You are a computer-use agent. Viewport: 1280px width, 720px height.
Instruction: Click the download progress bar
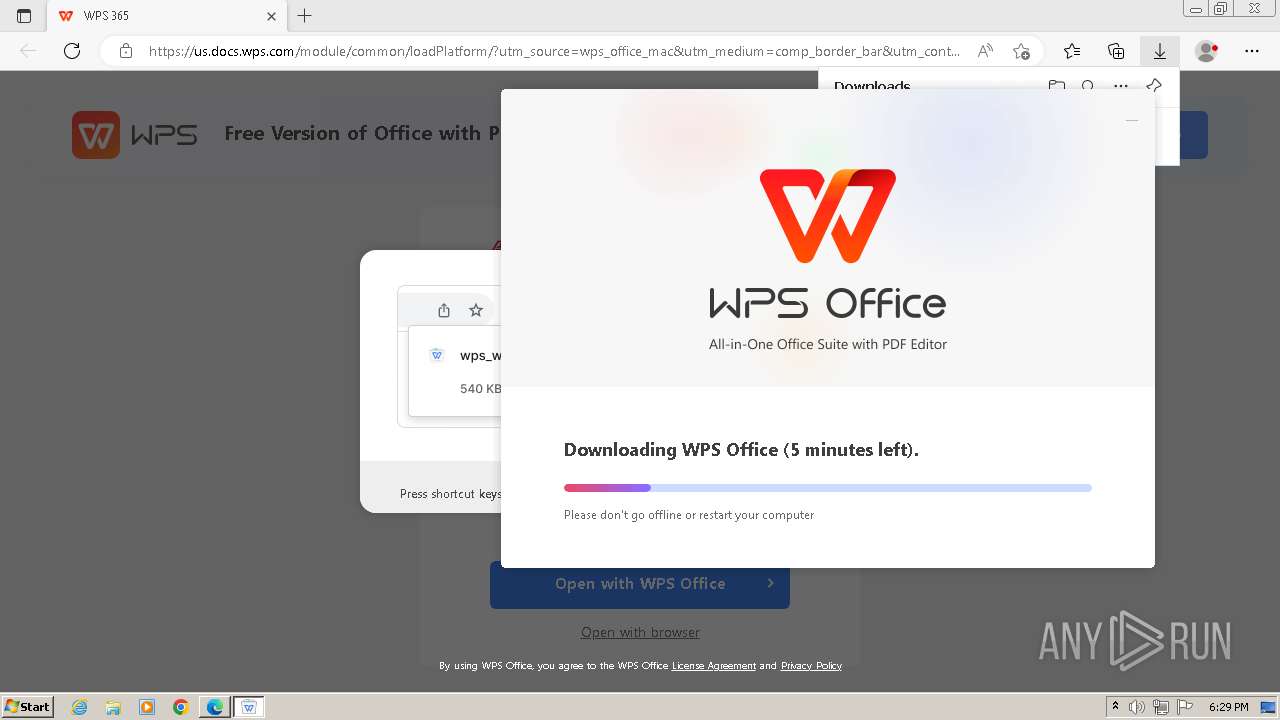828,488
